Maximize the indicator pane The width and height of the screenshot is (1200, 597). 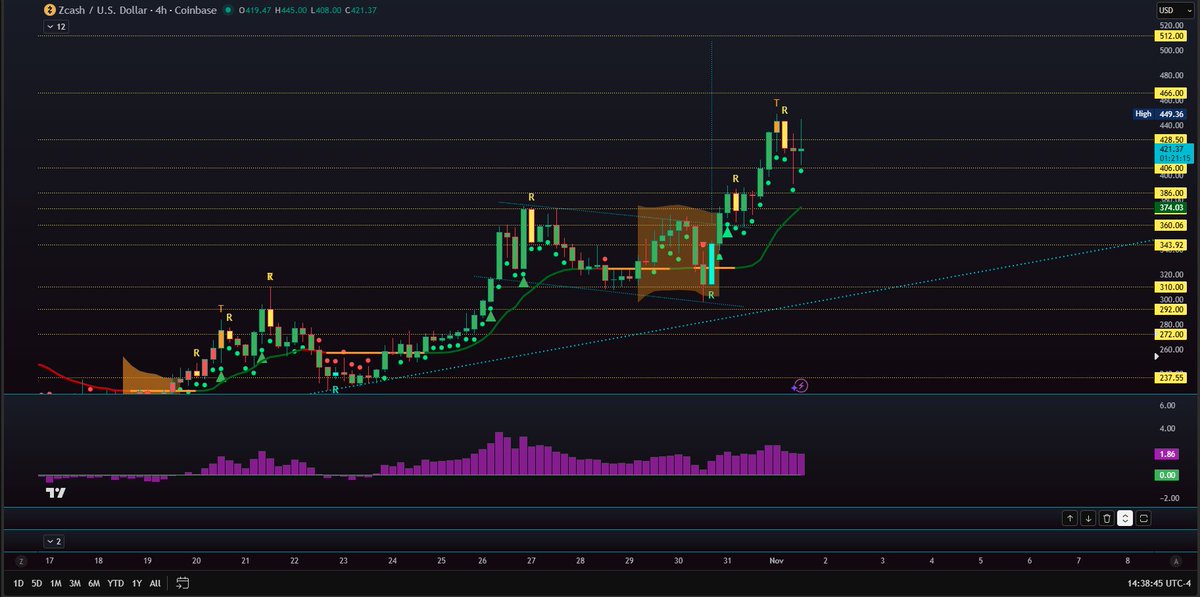1143,518
